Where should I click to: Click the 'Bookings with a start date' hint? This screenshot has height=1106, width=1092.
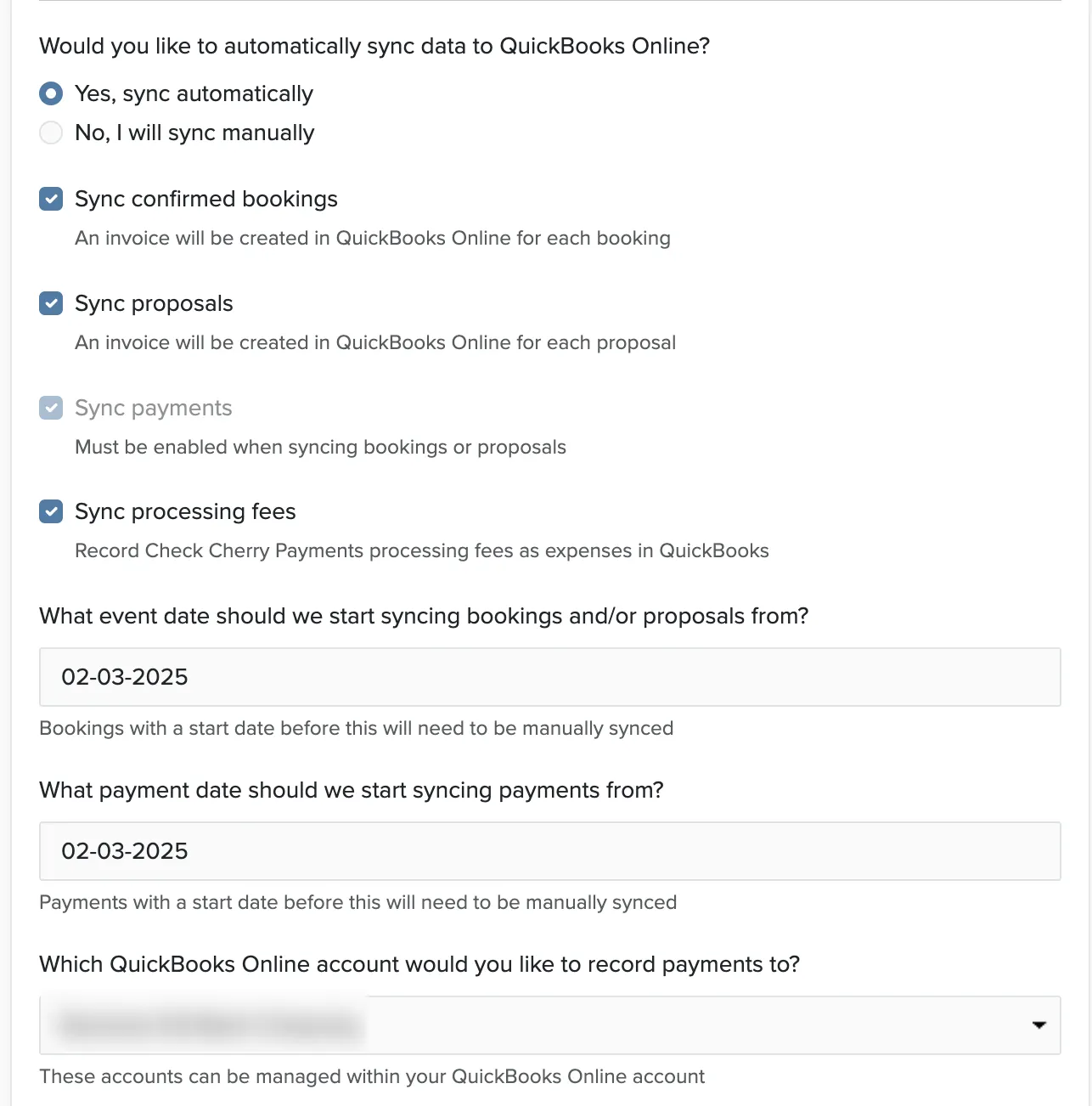click(x=357, y=728)
